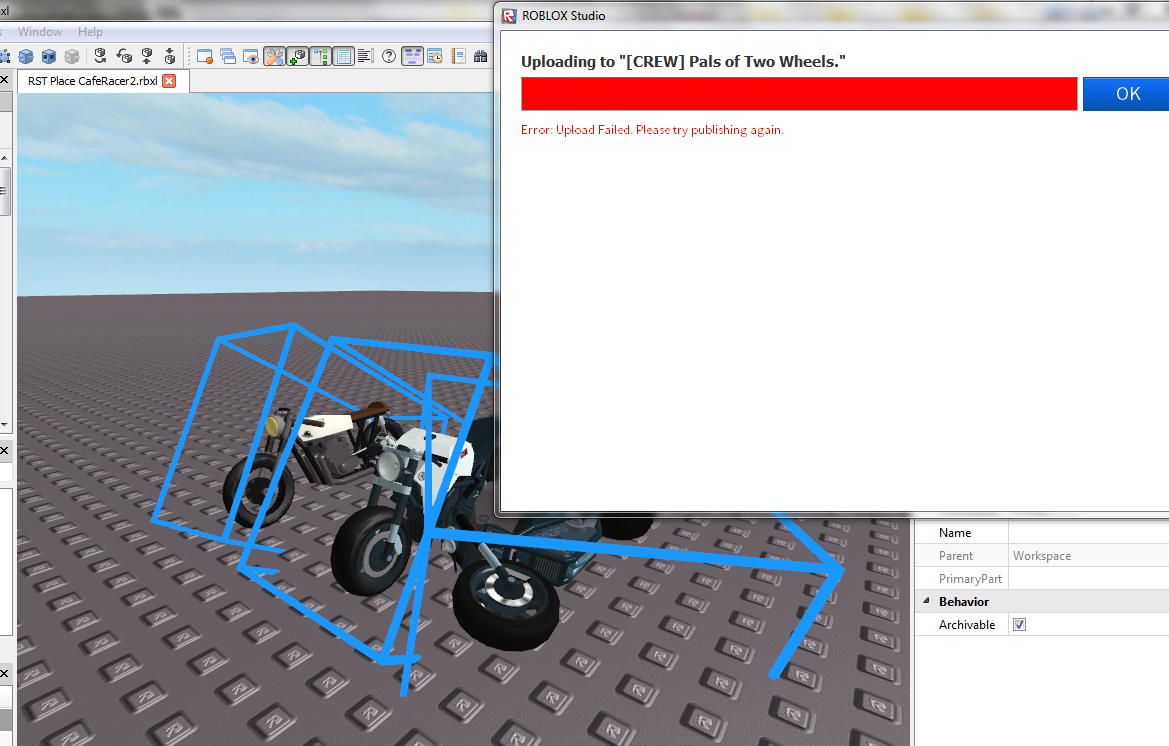
Task: Click the greyed-out Separate cube icon
Action: pos(72,57)
